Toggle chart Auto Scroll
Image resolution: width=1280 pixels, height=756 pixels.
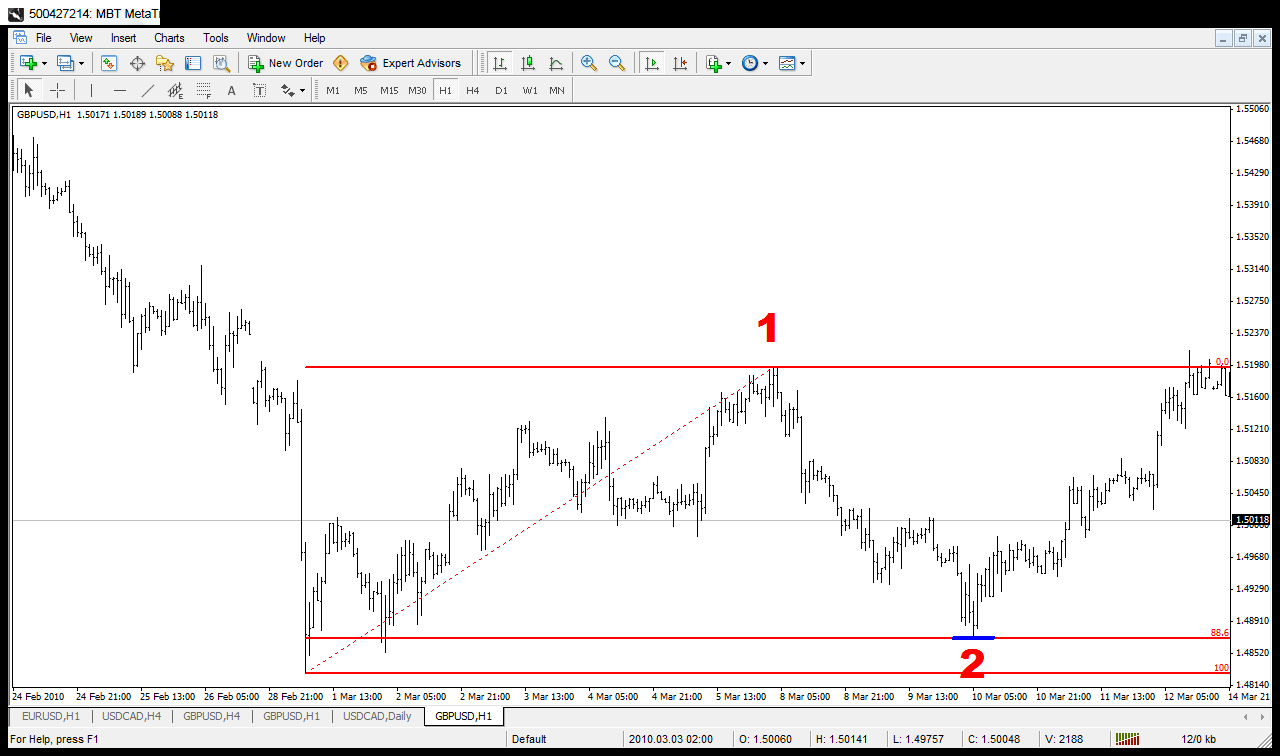[x=652, y=63]
